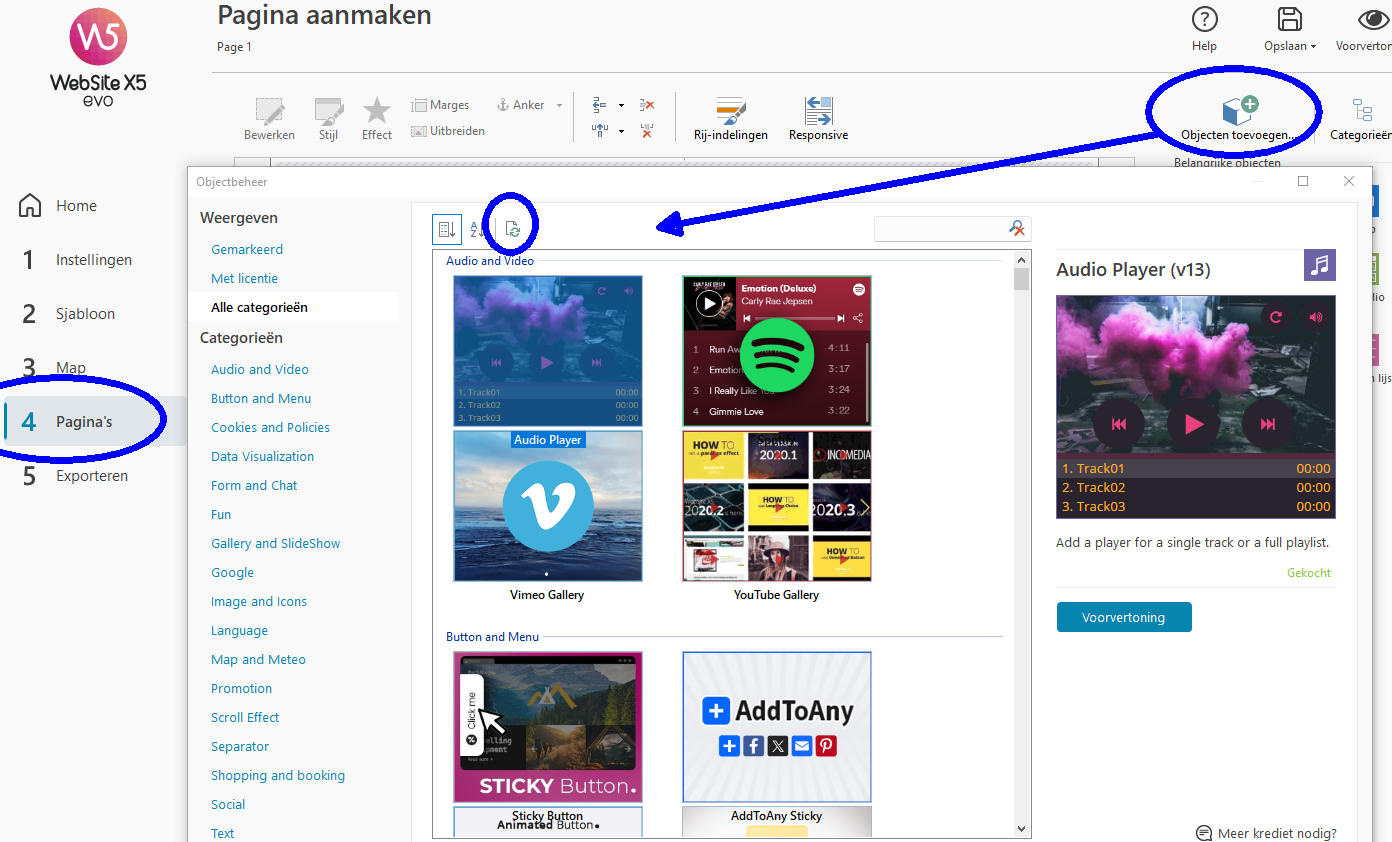Viewport: 1392px width, 842px height.
Task: Select Social category
Action: tap(228, 805)
